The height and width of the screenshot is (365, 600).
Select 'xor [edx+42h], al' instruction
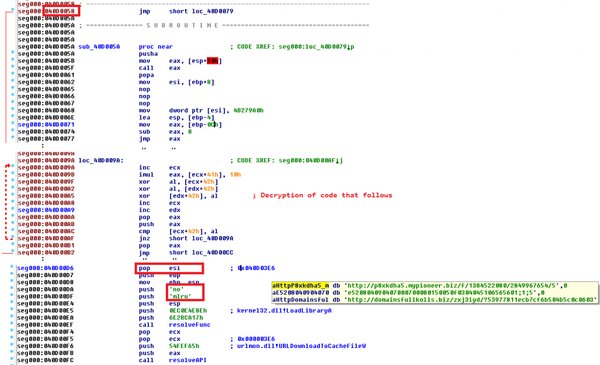click(179, 196)
